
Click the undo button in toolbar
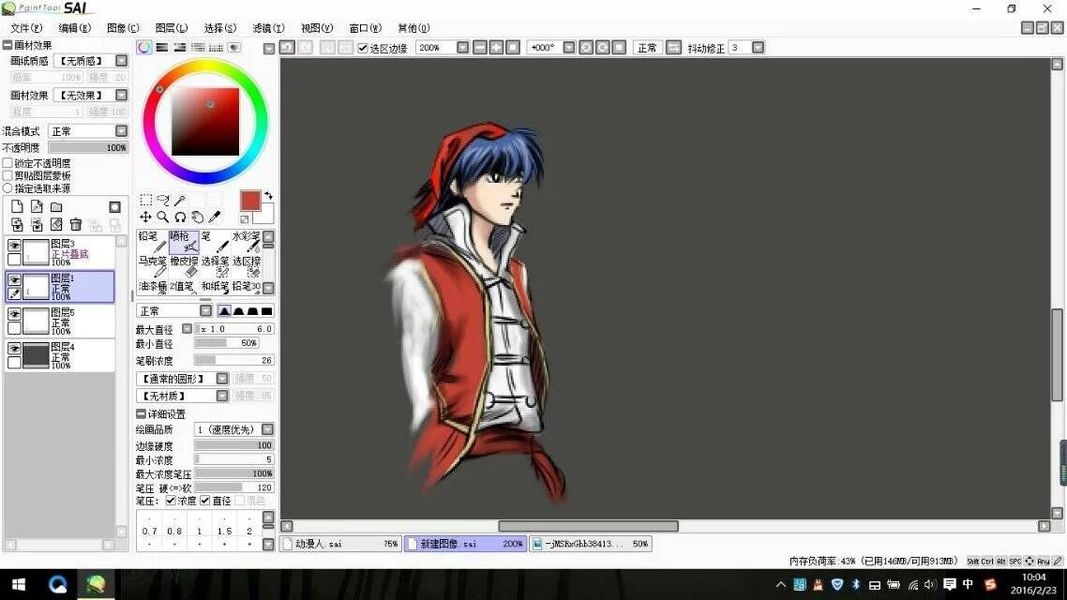click(287, 48)
